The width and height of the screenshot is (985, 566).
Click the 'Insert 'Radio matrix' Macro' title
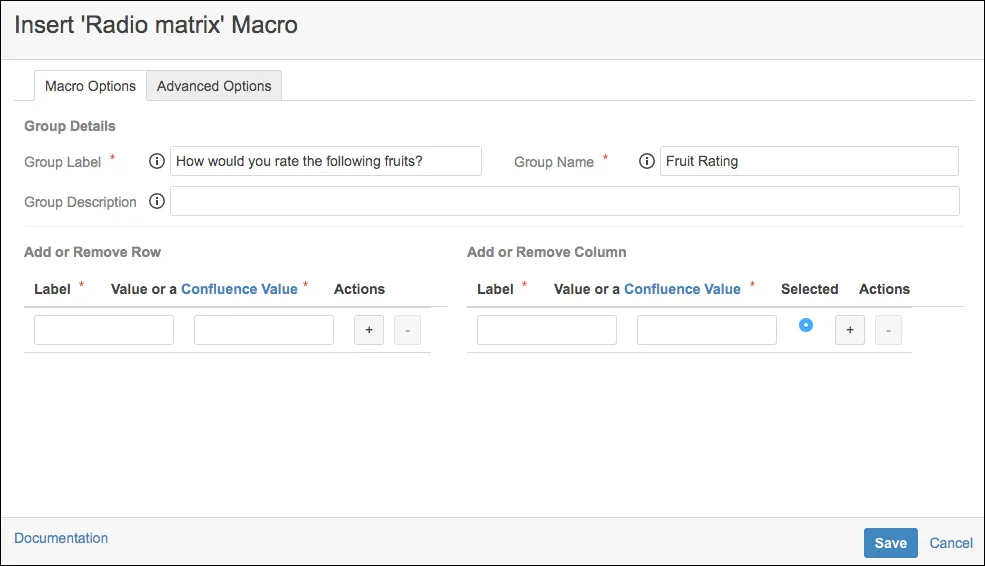(156, 25)
